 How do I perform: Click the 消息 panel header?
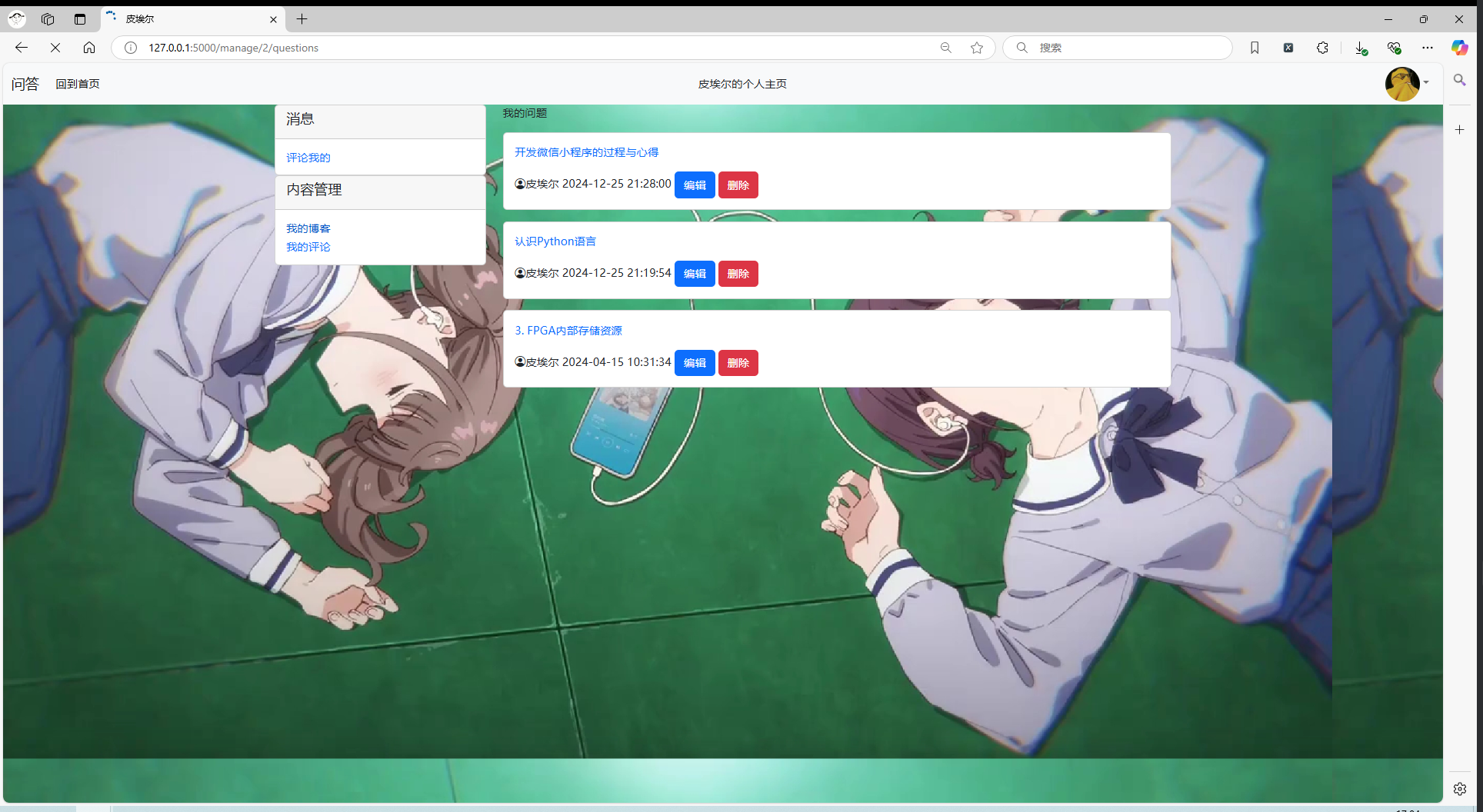[380, 121]
